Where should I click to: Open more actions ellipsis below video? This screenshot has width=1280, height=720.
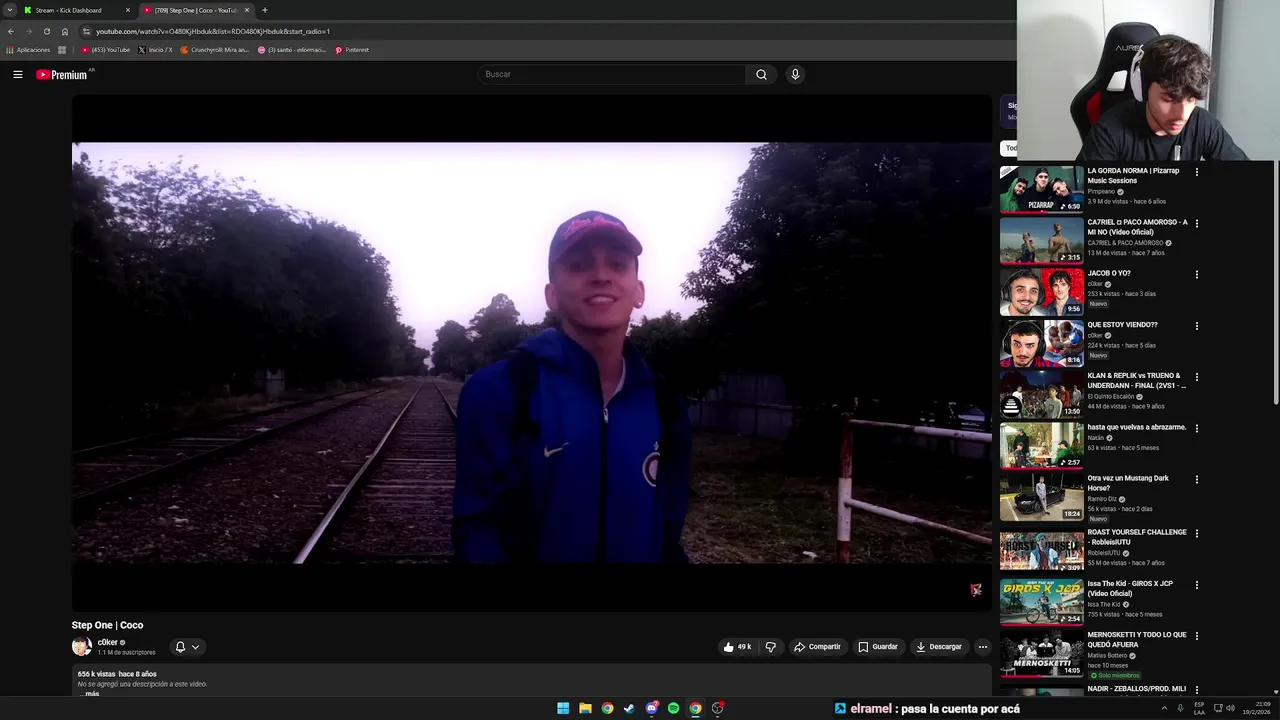pyautogui.click(x=982, y=647)
